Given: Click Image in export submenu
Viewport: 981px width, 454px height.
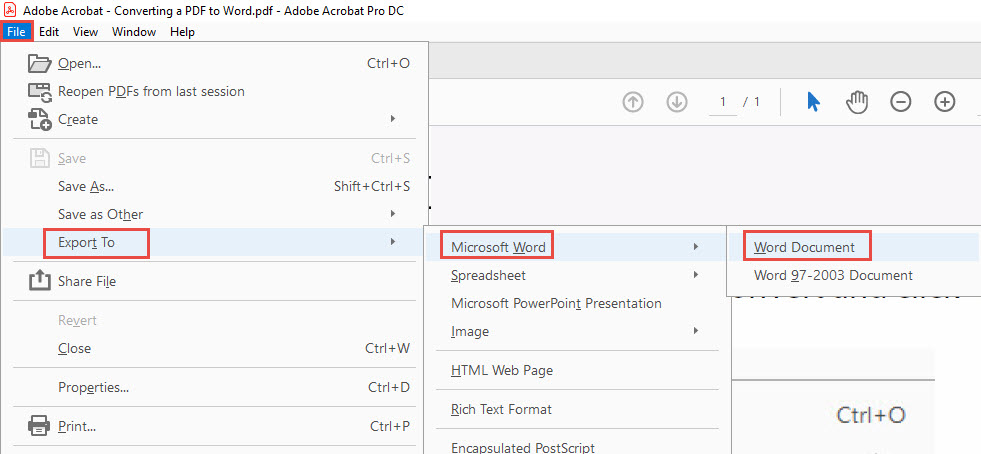Looking at the screenshot, I should tap(470, 331).
